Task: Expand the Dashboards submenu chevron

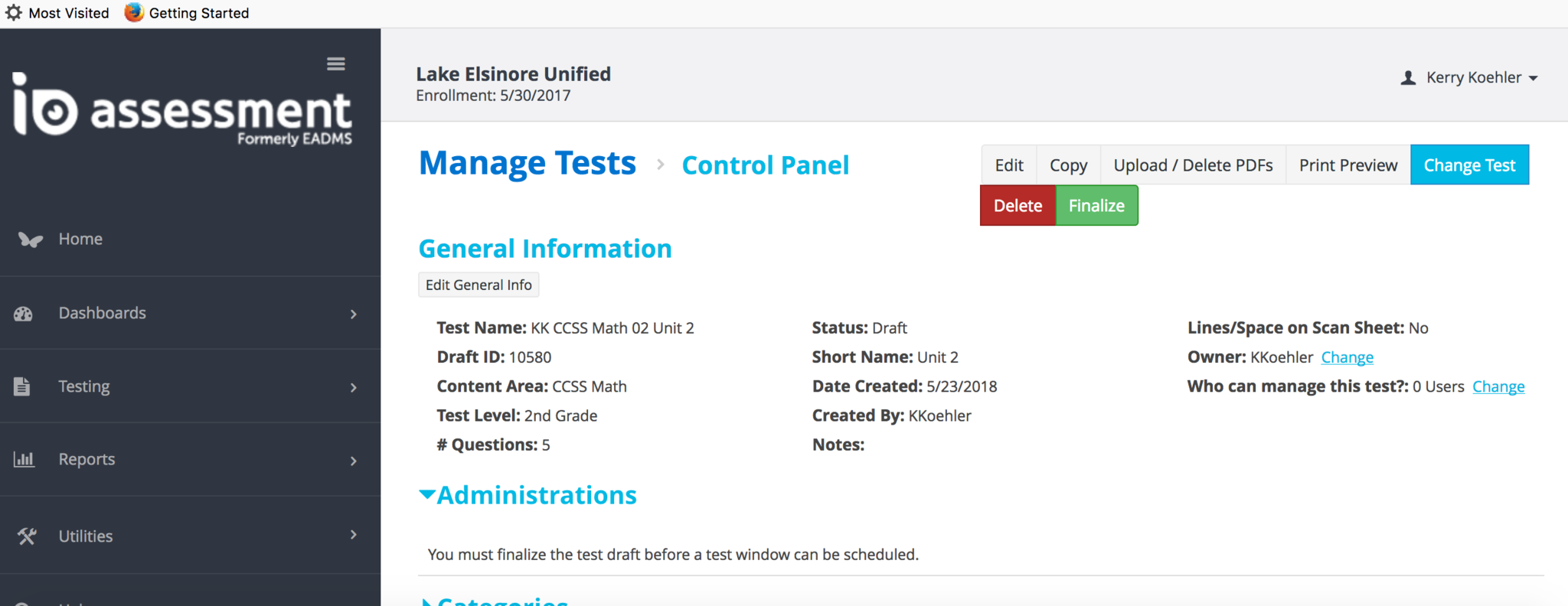Action: 353,314
